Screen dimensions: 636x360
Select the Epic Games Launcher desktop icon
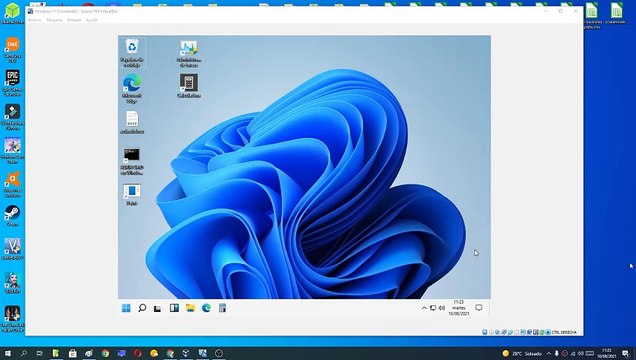[x=13, y=83]
